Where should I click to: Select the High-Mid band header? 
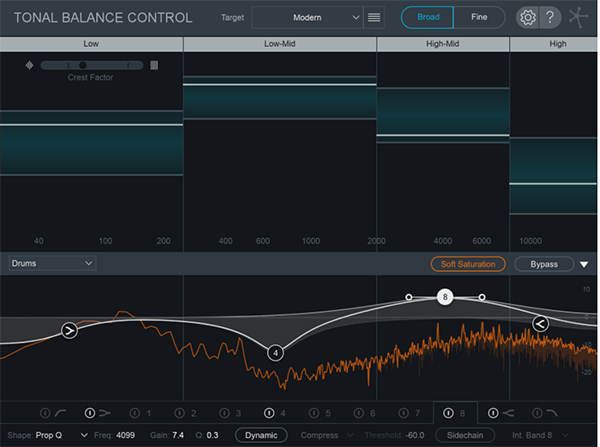(x=443, y=44)
